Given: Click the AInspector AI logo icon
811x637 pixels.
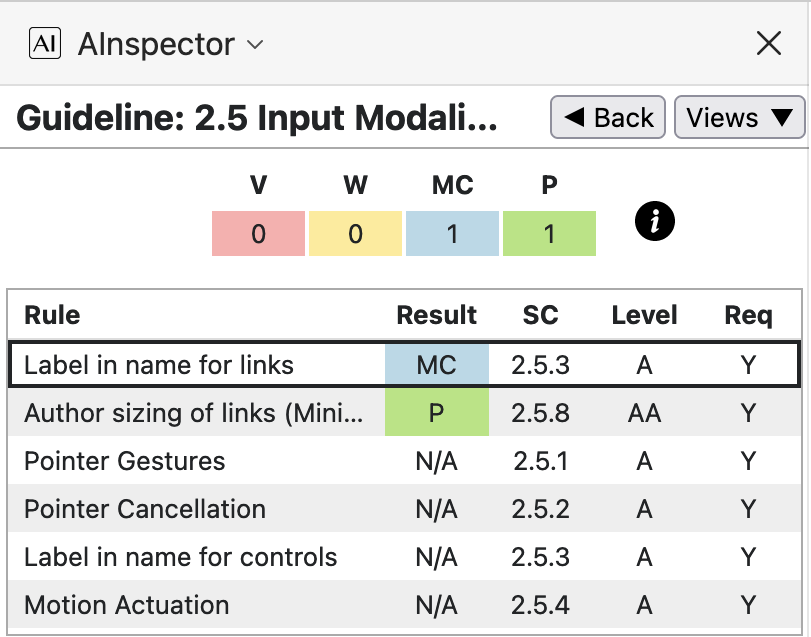Looking at the screenshot, I should 46,44.
